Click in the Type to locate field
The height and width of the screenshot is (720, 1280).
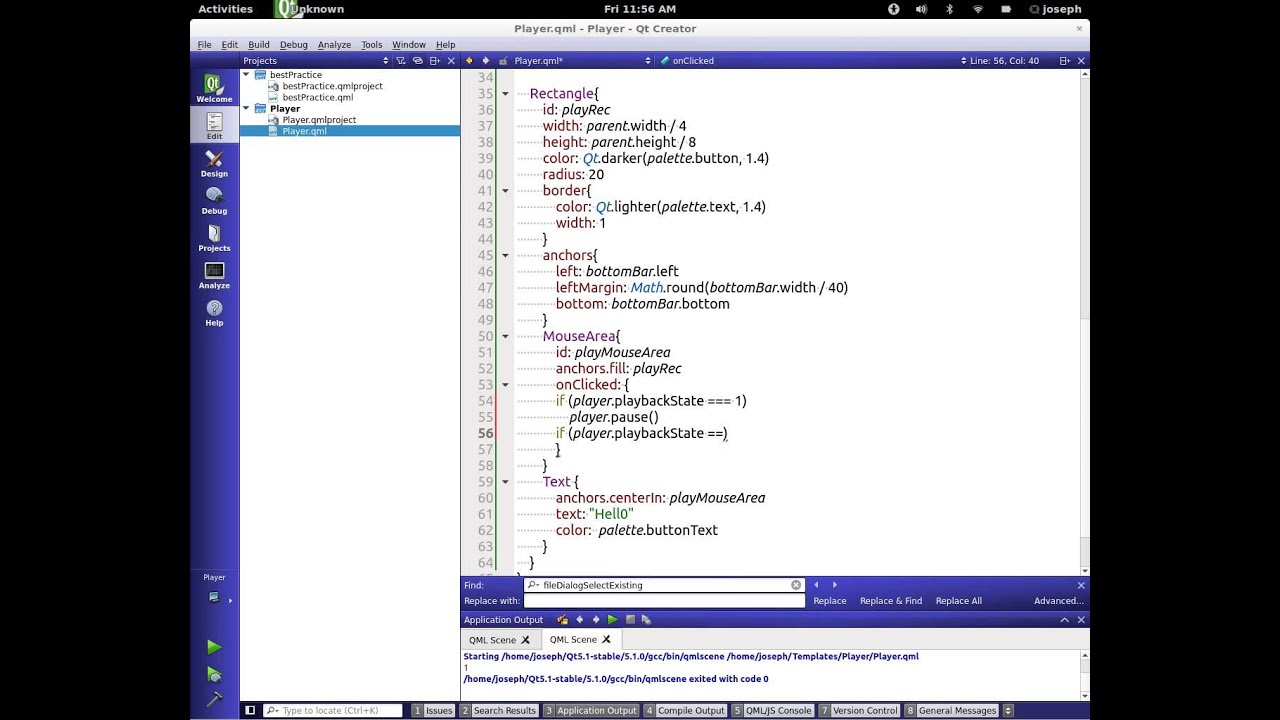333,711
